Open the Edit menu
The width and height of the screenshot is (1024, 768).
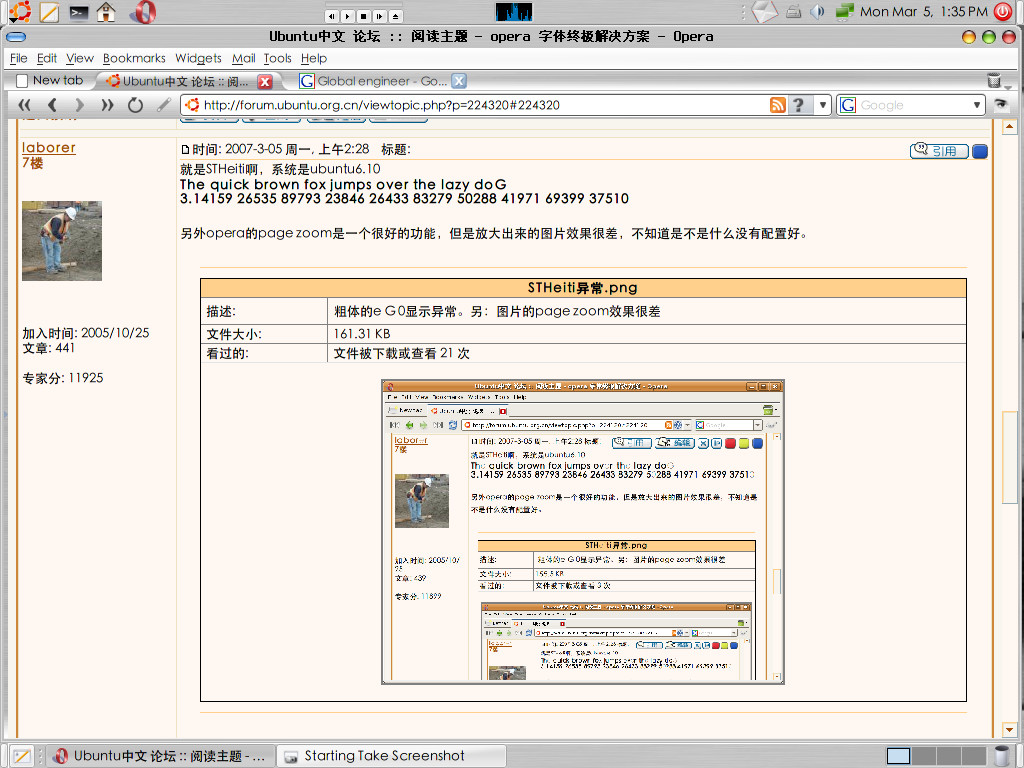(x=47, y=58)
